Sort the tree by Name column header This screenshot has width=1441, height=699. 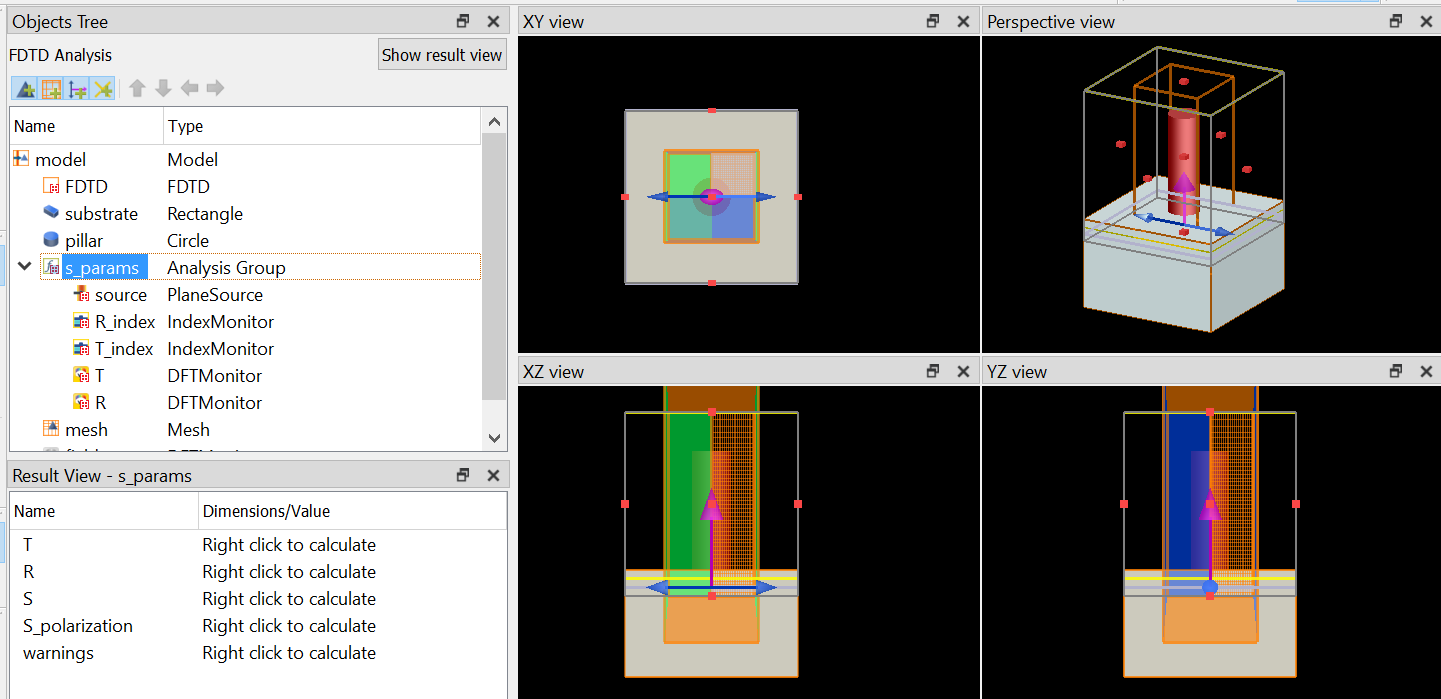[x=87, y=126]
